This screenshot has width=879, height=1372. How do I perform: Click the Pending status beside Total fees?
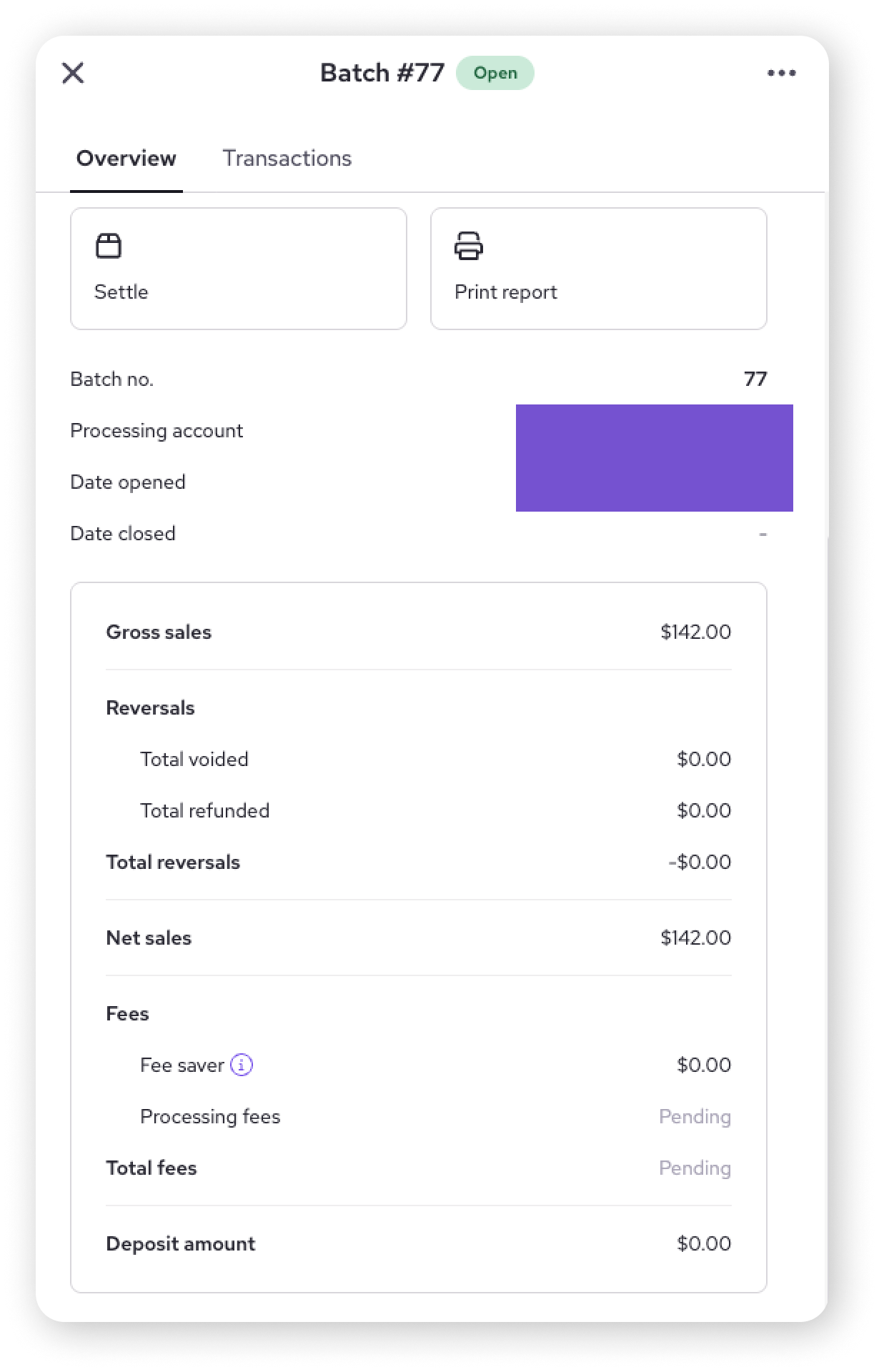[695, 1168]
